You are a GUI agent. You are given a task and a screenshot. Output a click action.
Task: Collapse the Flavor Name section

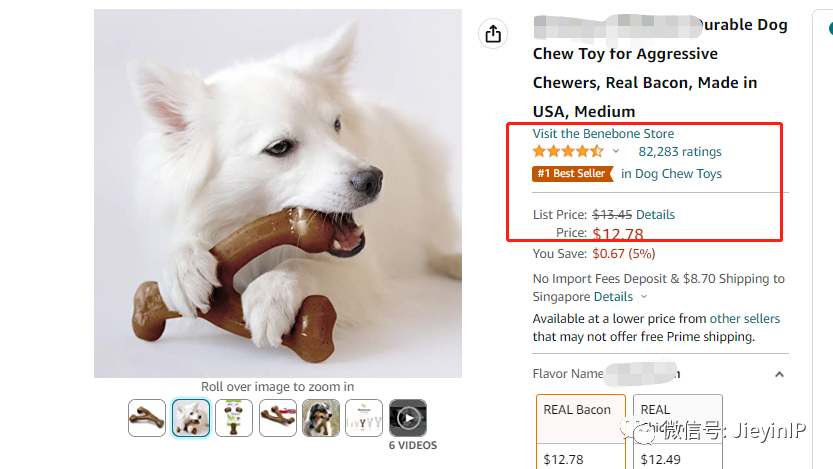(779, 374)
